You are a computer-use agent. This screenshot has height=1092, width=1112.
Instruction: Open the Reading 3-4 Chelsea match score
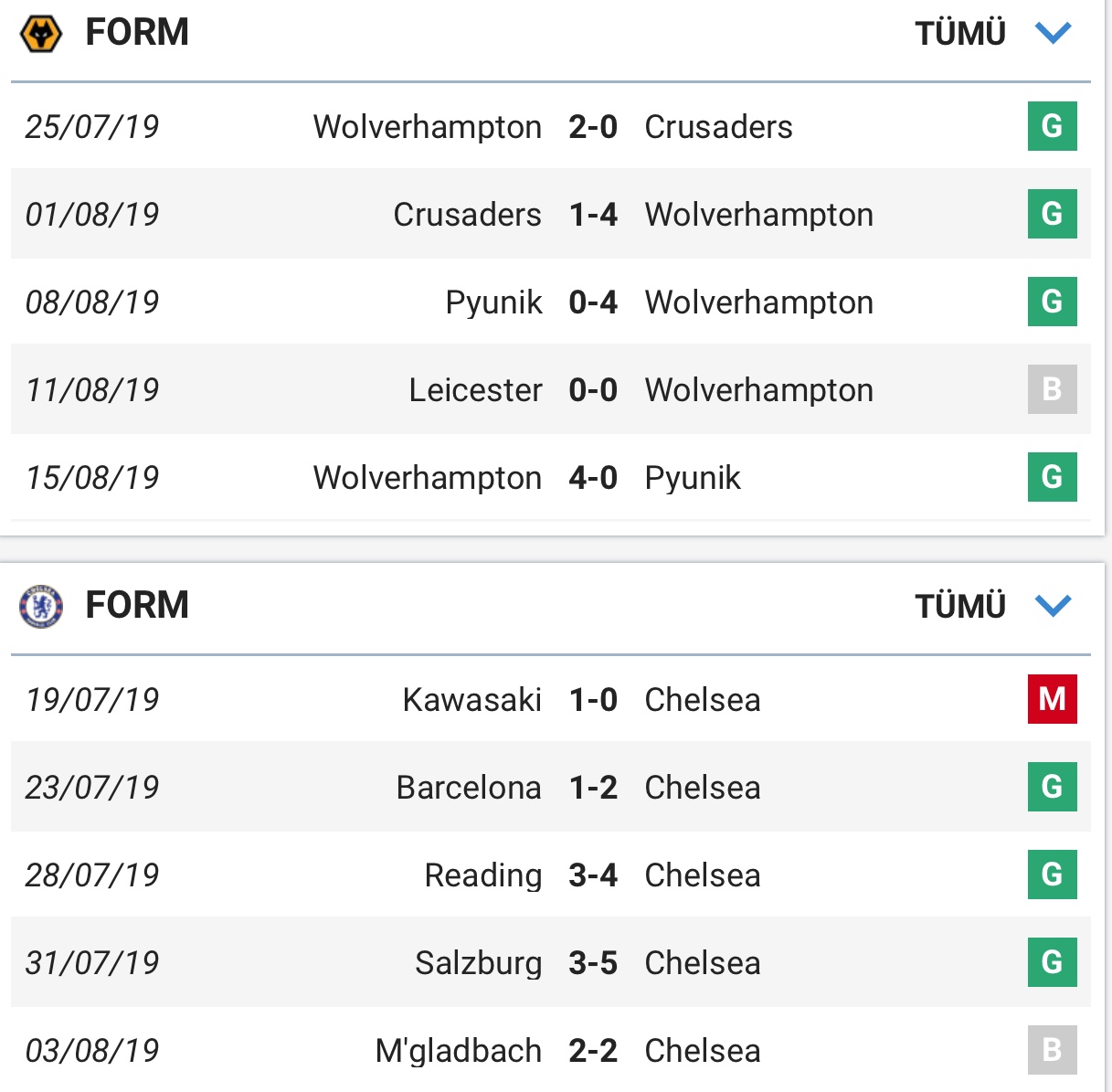tap(593, 875)
